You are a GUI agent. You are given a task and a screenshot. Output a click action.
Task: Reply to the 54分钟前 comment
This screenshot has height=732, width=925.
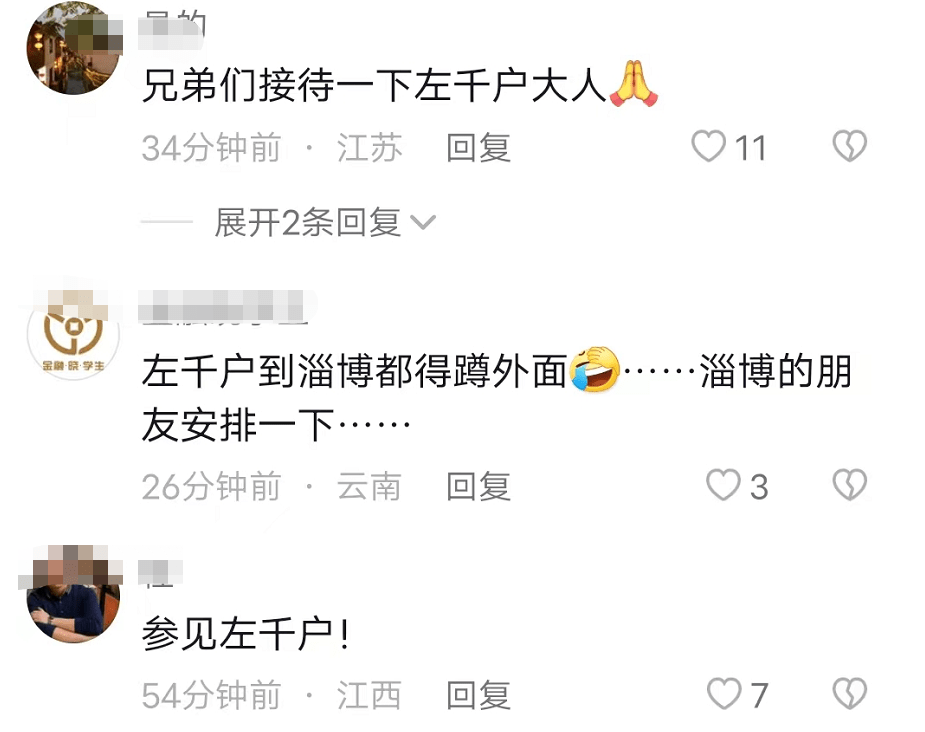pos(478,695)
